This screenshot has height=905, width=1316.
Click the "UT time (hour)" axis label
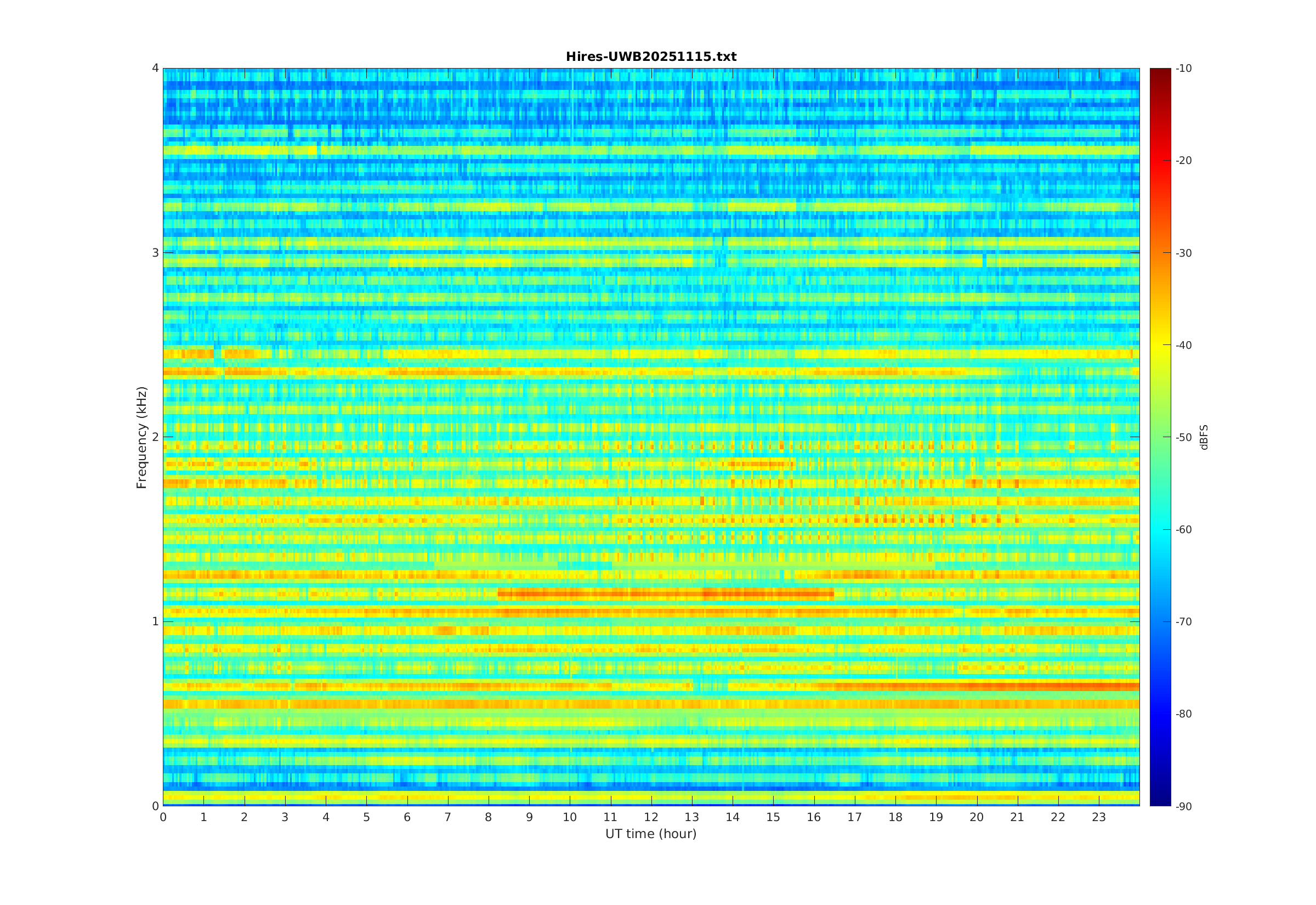point(651,834)
